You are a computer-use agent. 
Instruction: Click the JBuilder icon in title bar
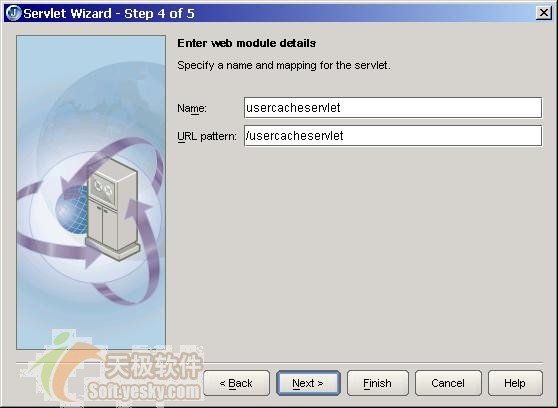tap(13, 13)
